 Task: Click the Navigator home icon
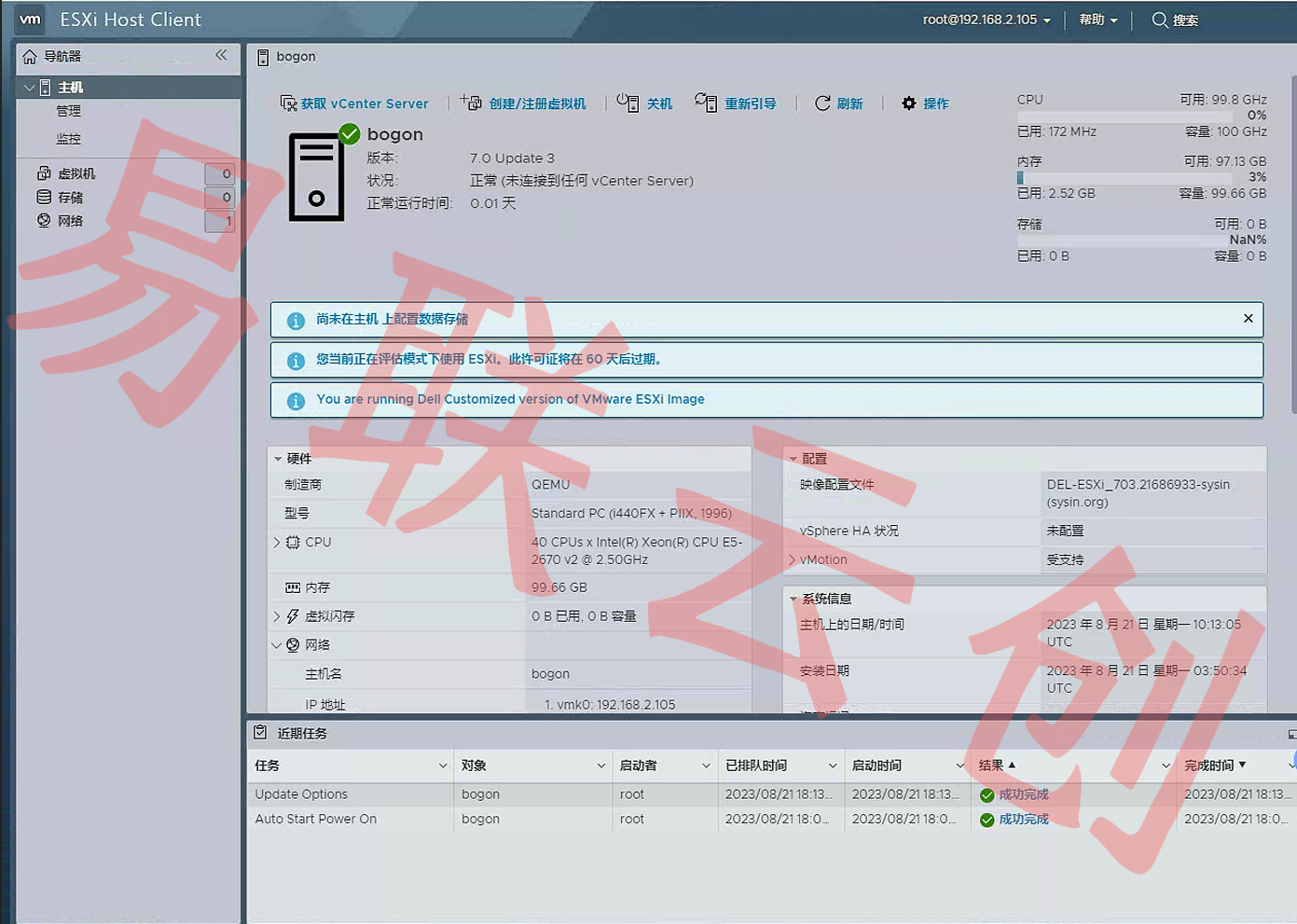click(30, 57)
